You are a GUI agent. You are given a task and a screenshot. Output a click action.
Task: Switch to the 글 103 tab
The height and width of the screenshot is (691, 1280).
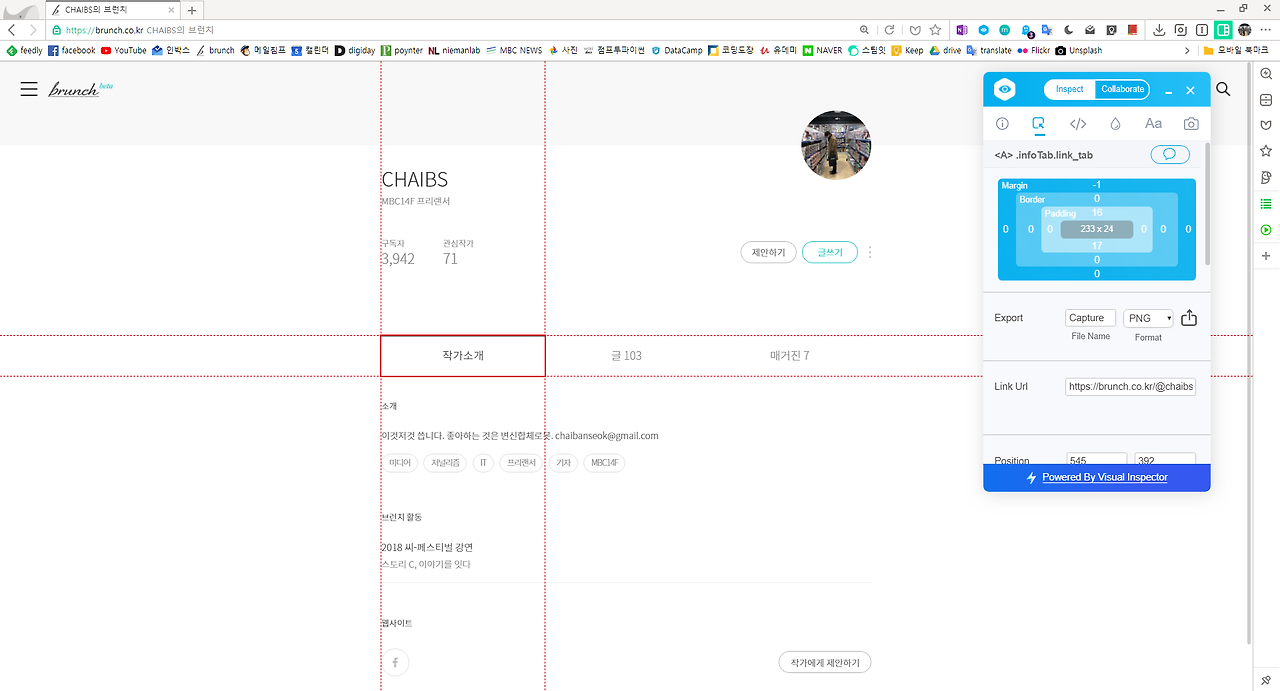627,356
